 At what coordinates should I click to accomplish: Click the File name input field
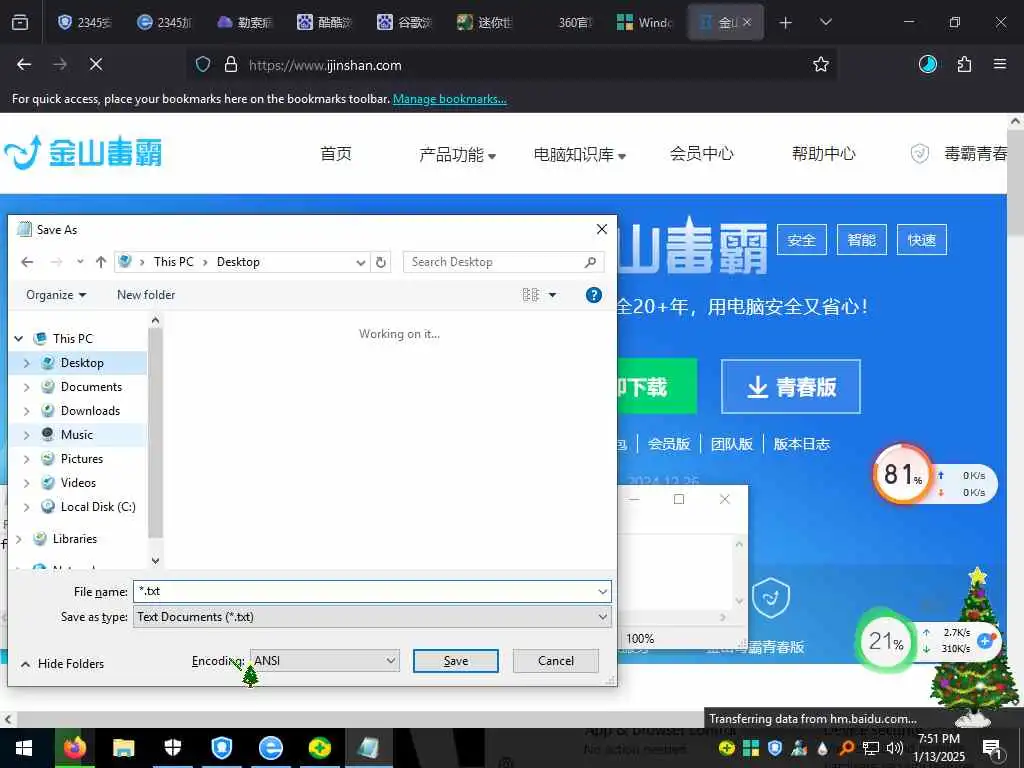[364, 592]
